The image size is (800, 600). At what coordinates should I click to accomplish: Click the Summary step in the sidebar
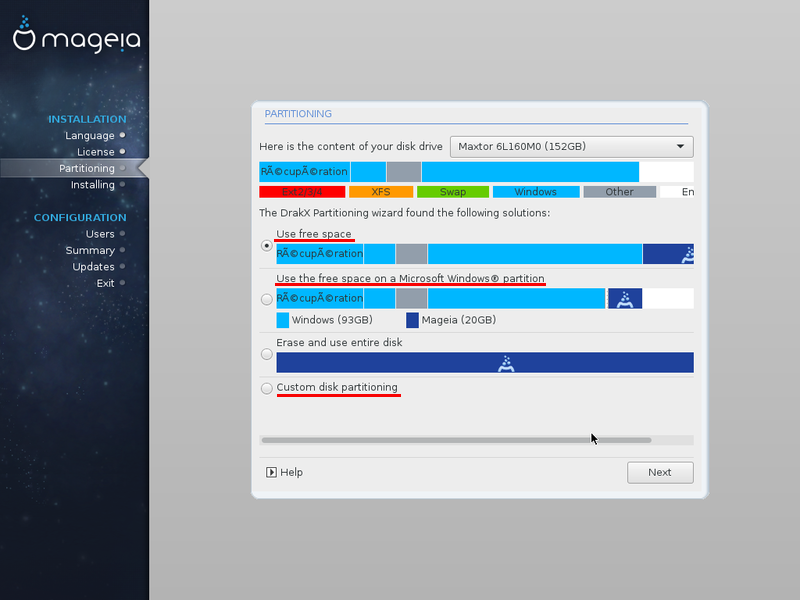point(90,251)
